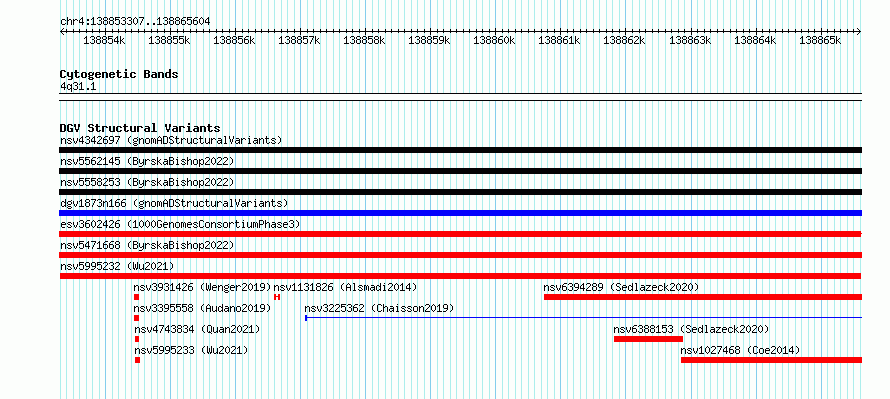Click small red marker under nsv3395558

[x=136, y=318]
